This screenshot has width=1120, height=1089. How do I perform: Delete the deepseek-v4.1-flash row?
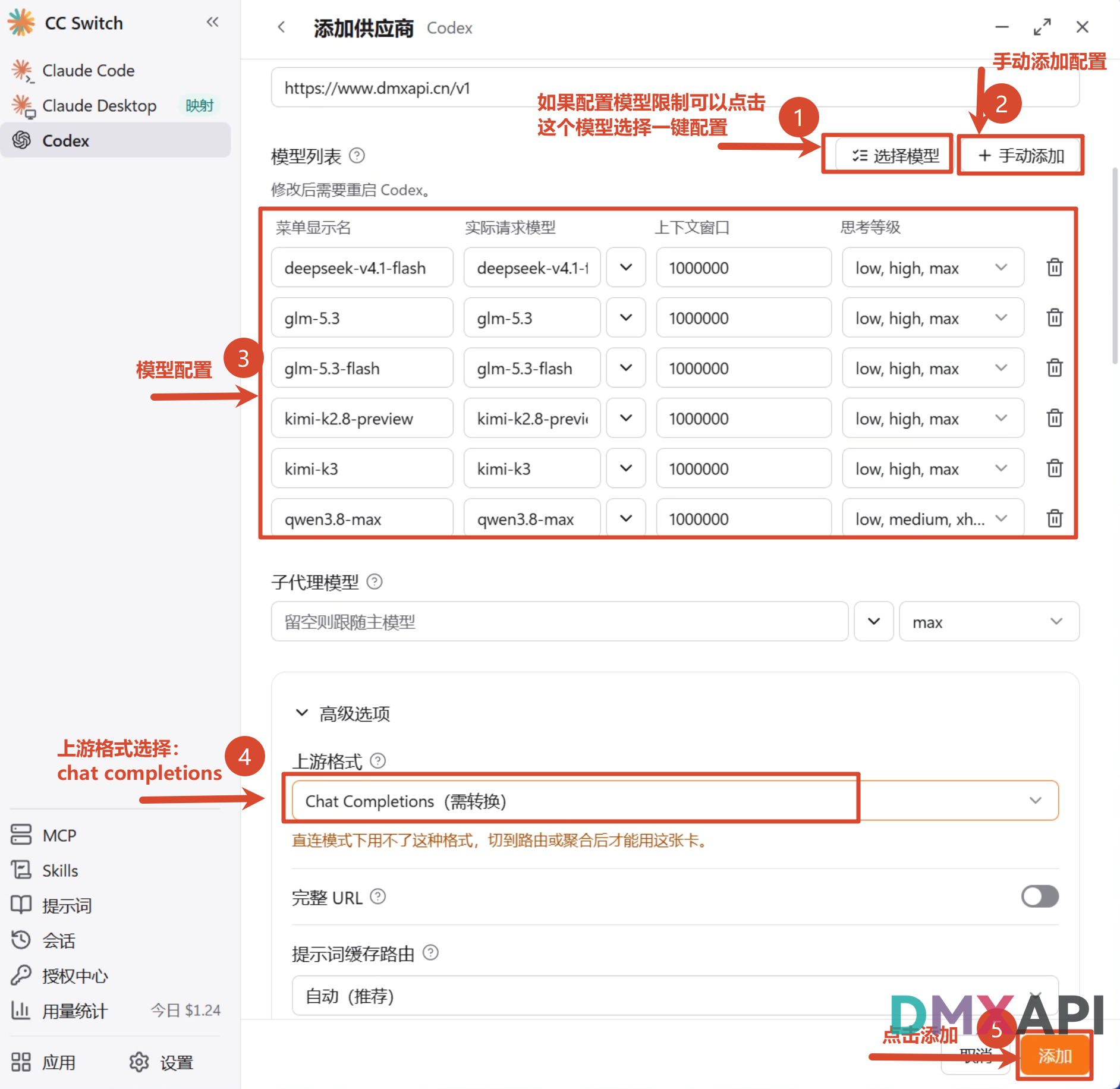(1054, 267)
